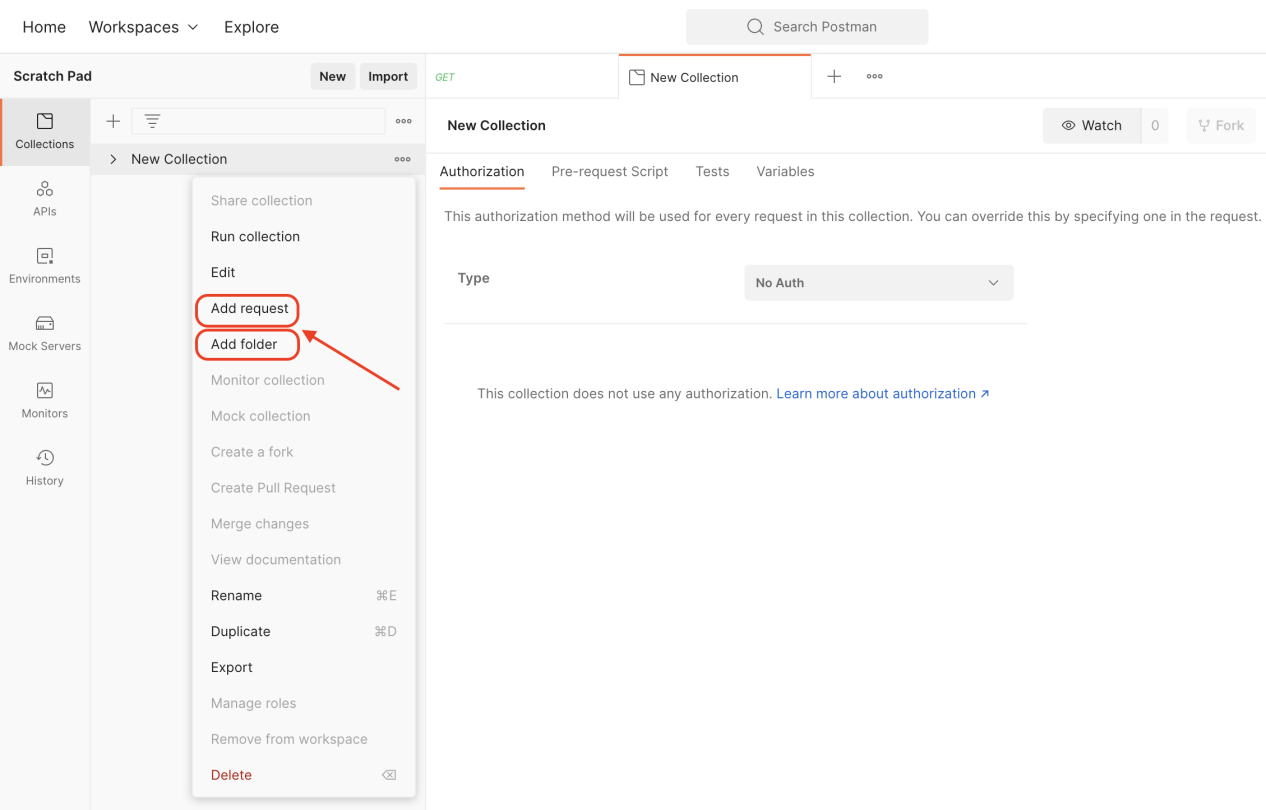This screenshot has width=1266, height=810.
Task: Go to Home in top navigation
Action: click(44, 27)
